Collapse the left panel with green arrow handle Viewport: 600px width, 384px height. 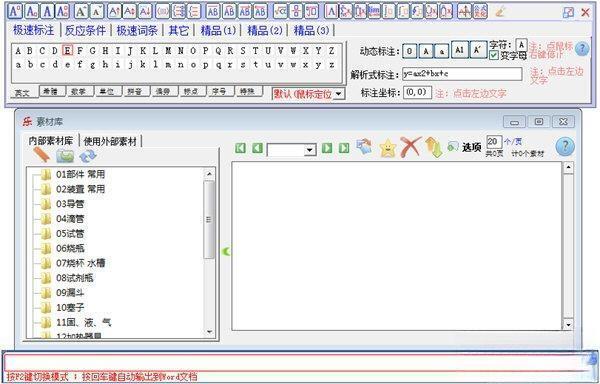[x=226, y=251]
